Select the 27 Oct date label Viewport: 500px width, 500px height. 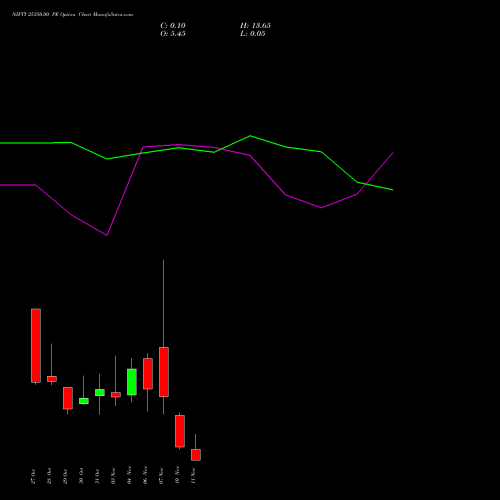[33, 476]
